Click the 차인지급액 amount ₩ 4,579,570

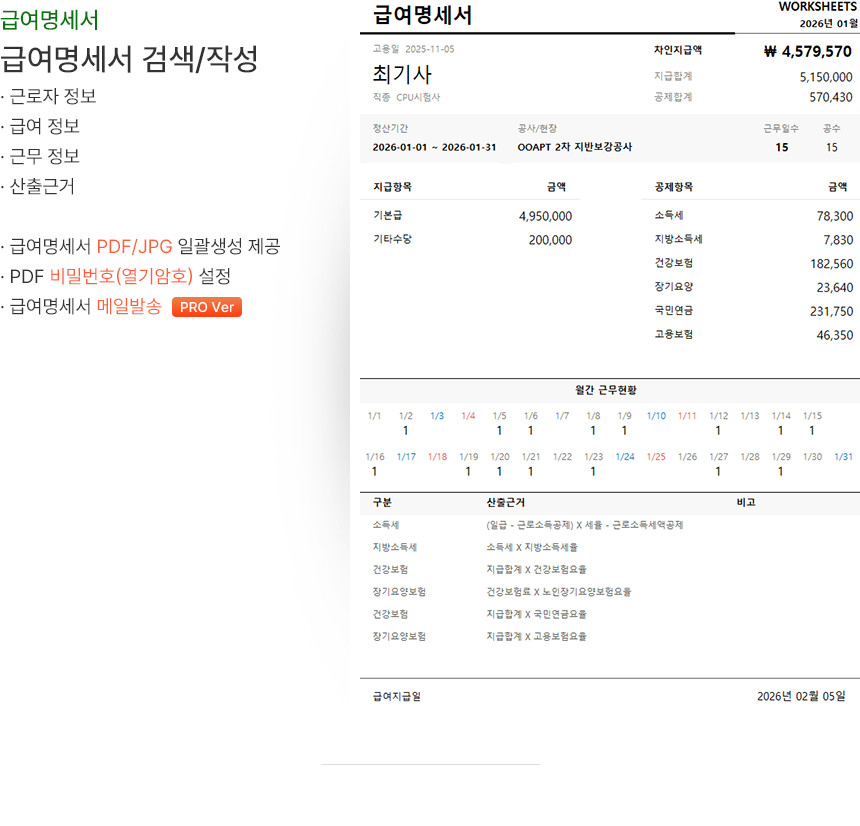pos(807,51)
